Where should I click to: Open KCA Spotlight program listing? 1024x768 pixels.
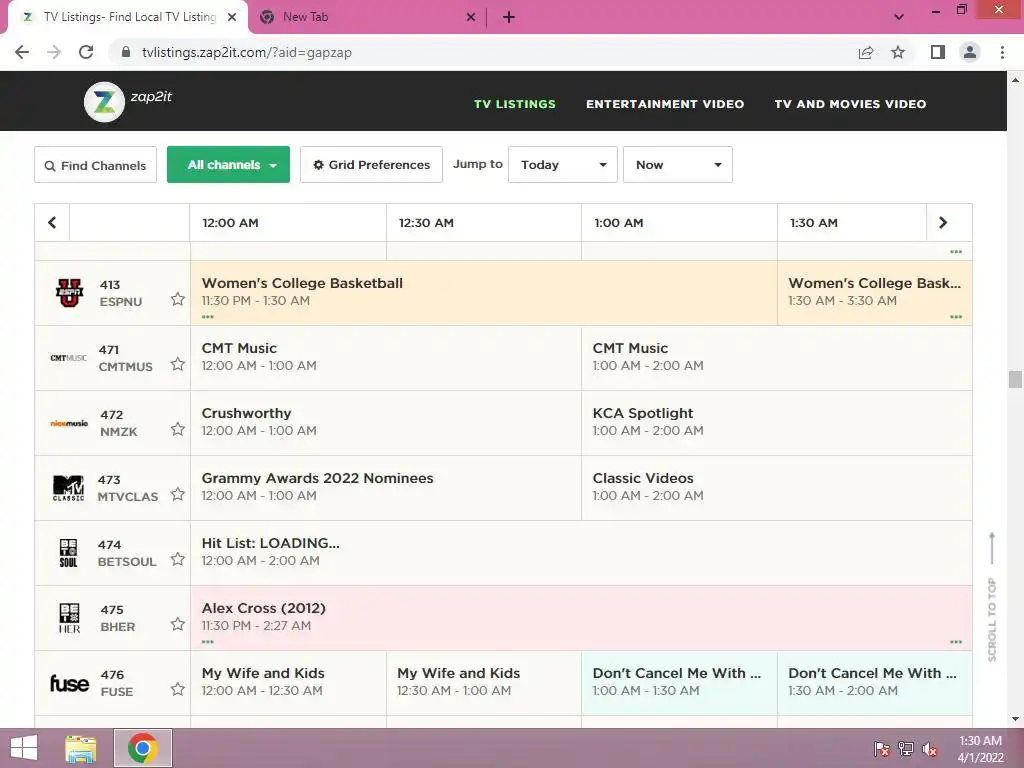(776, 423)
